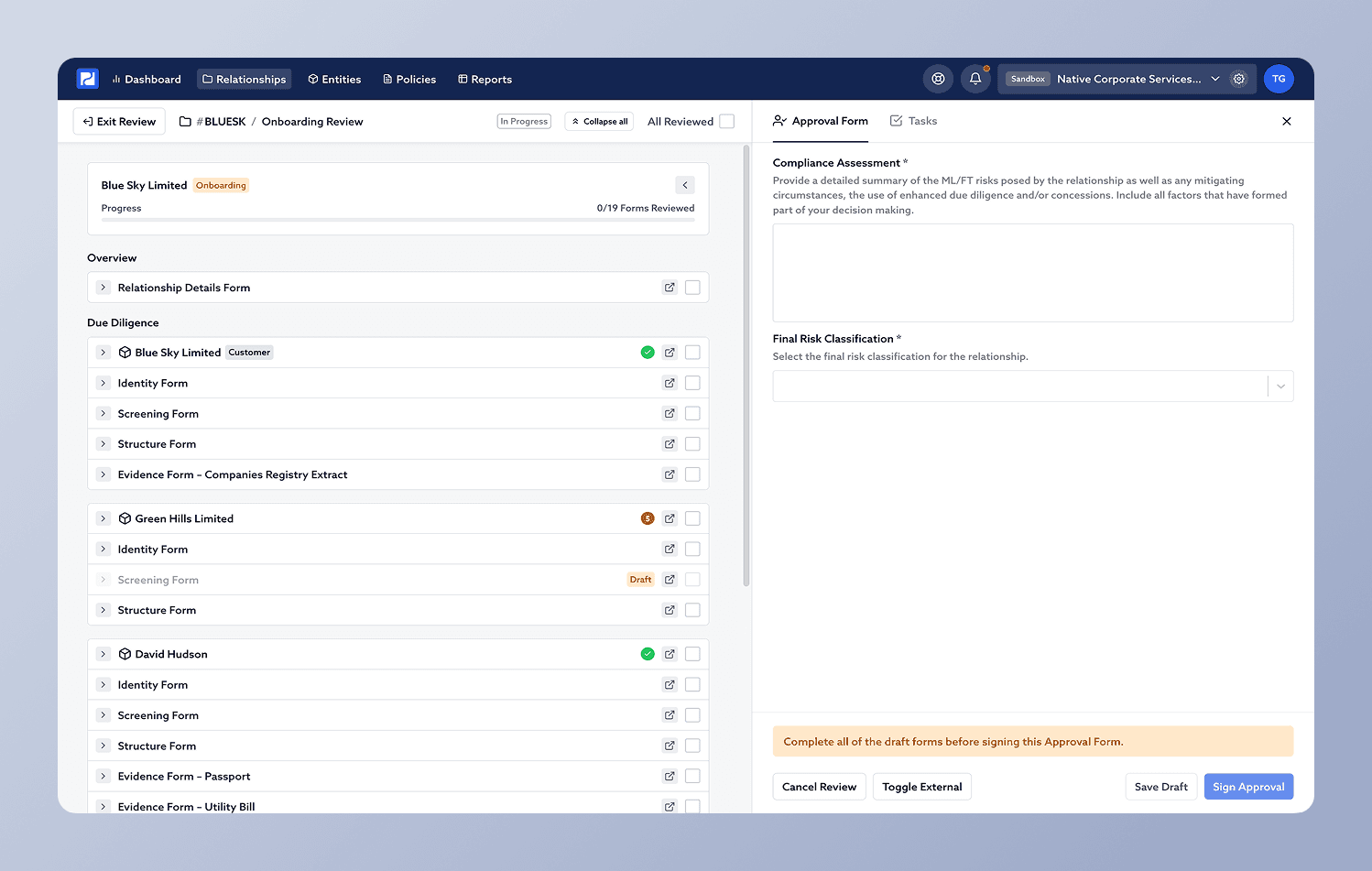
Task: Open the TG user avatar menu
Action: pos(1279,79)
